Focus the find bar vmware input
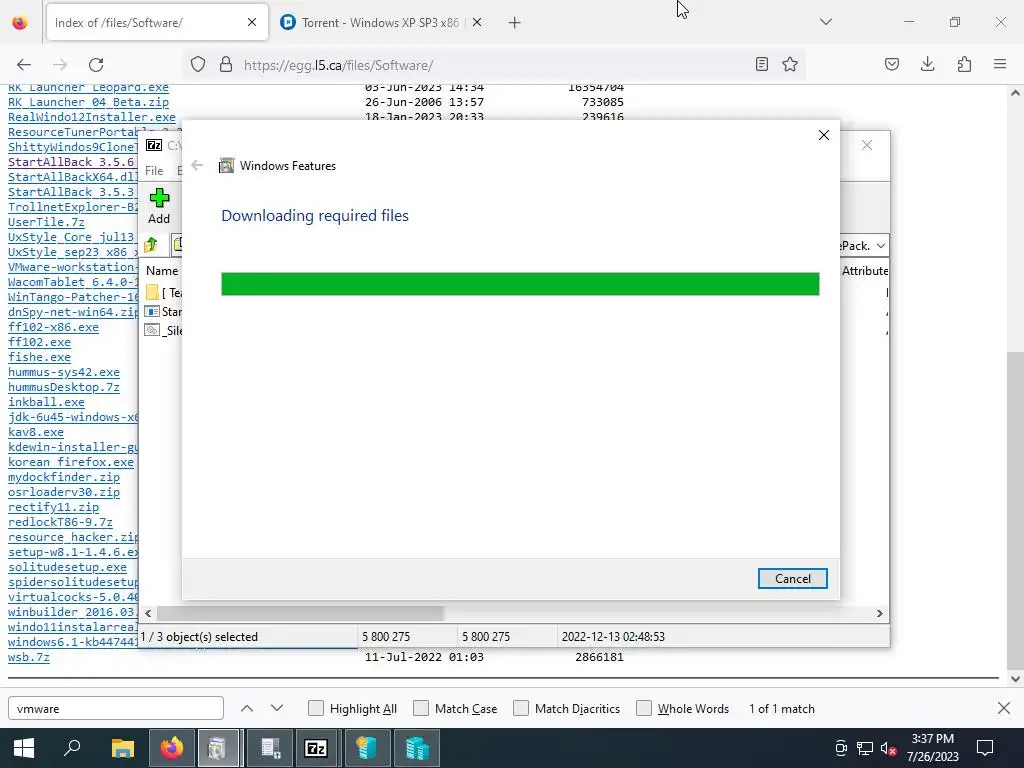1024x768 pixels. pyautogui.click(x=116, y=709)
